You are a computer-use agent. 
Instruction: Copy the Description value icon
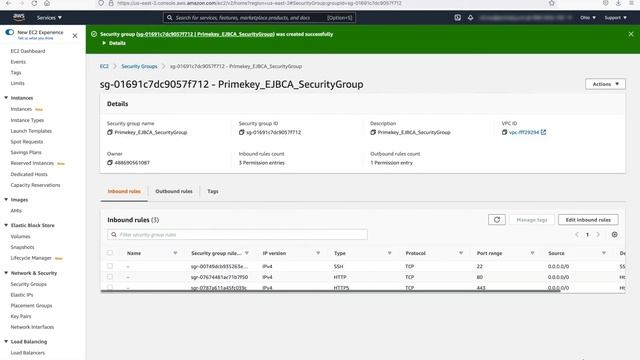pos(373,132)
